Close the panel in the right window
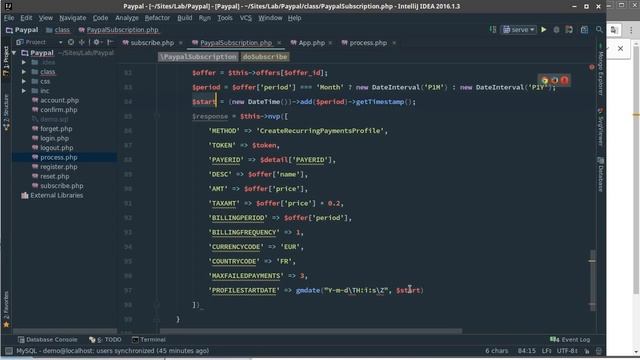 [x=620, y=49]
